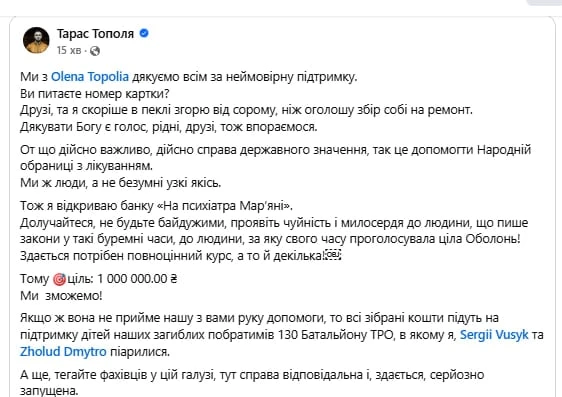562x397 pixels.
Task: Open the post timestamp 15 хв
Action: click(69, 51)
